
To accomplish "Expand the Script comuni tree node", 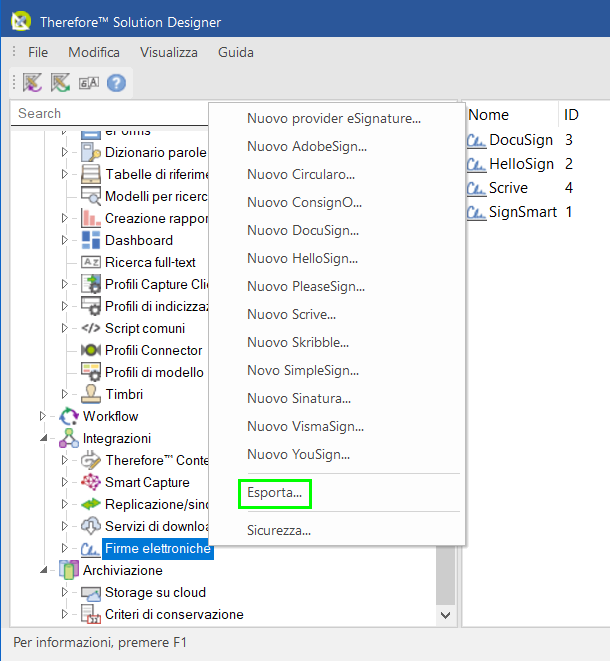I will tap(64, 328).
